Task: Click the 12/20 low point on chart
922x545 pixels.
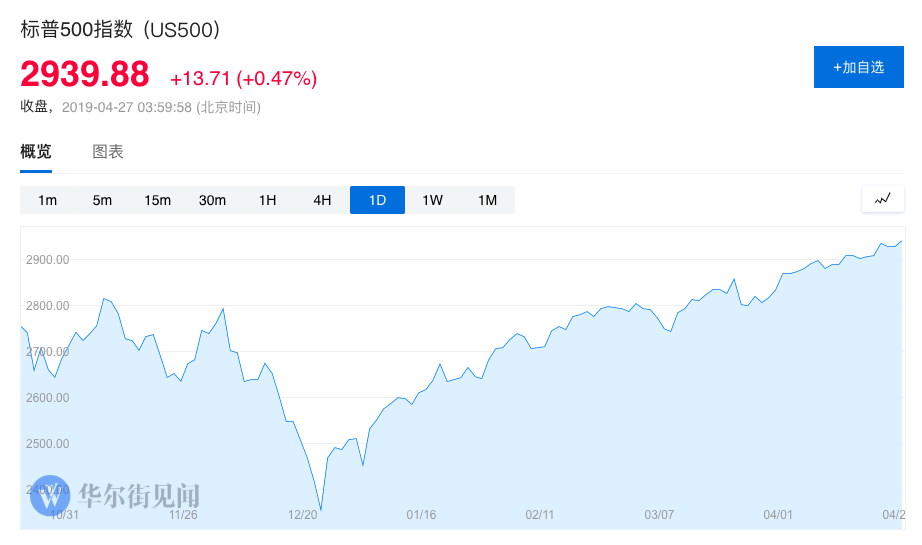Action: [x=321, y=509]
